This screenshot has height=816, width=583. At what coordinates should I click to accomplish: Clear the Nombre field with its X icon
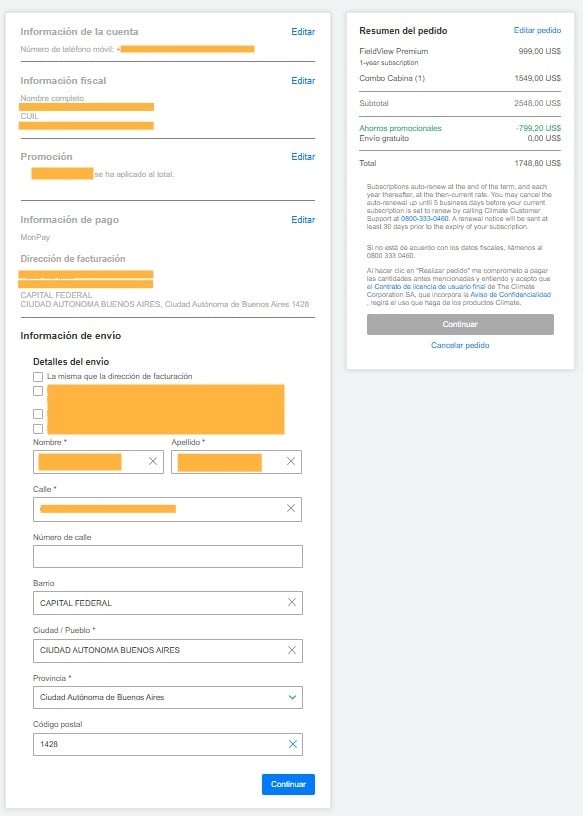pos(153,461)
